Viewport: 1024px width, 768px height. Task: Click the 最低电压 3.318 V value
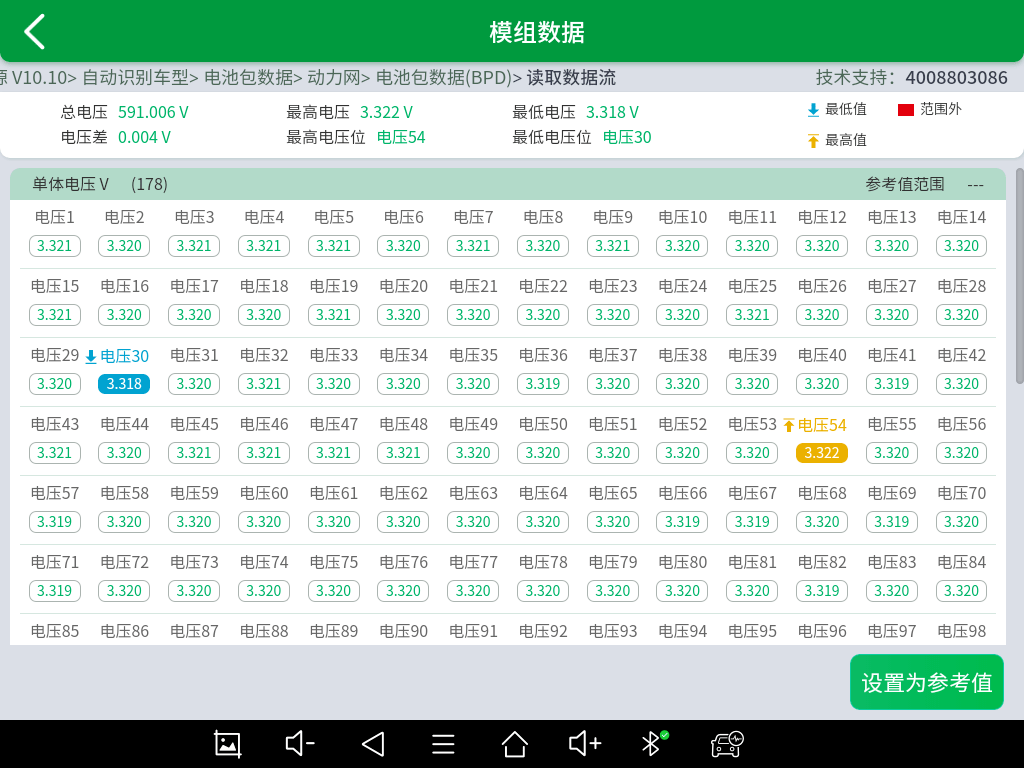pos(612,112)
